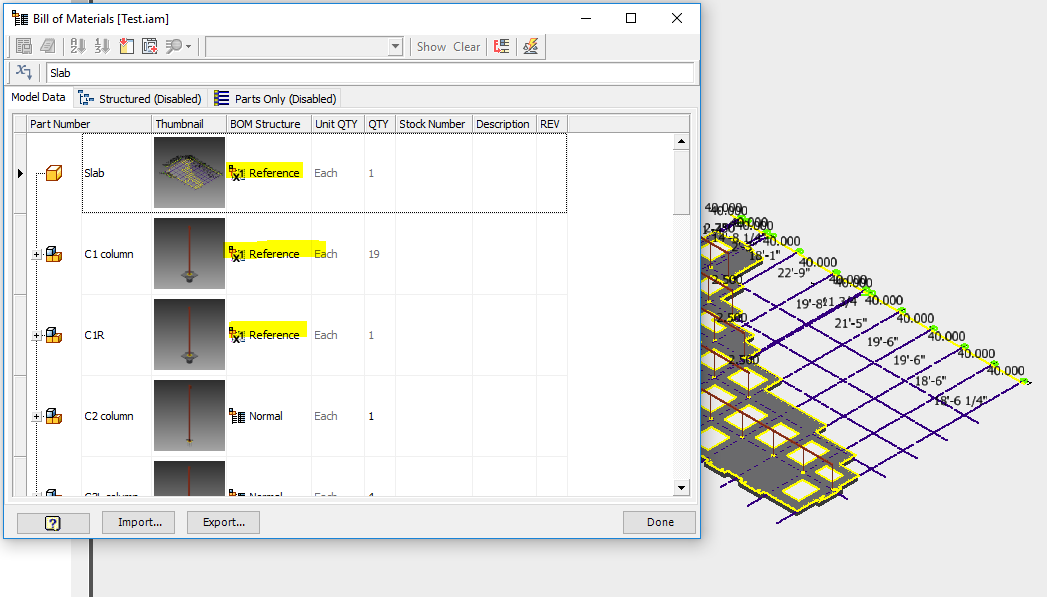Click the crossed-pencil icon at toolbar far right
Viewport: 1047px width, 597px height.
(x=530, y=46)
